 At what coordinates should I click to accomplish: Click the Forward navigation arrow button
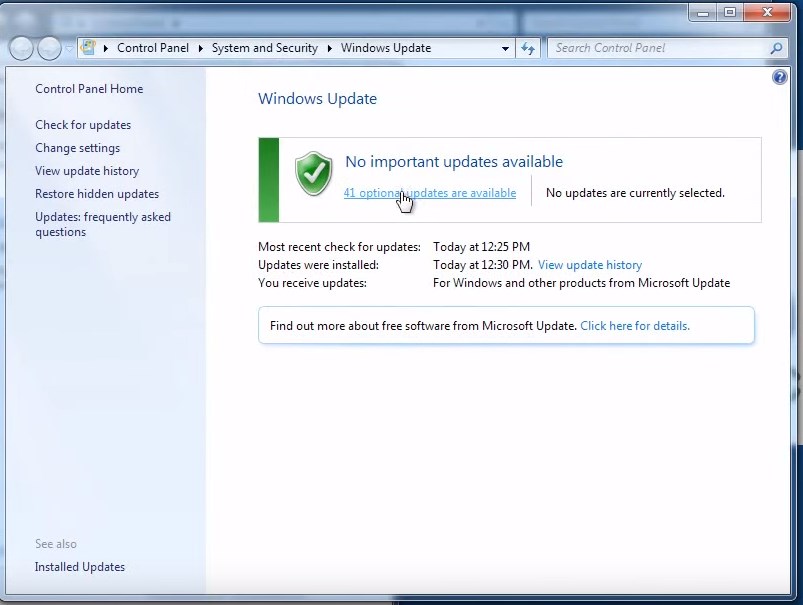pyautogui.click(x=49, y=48)
